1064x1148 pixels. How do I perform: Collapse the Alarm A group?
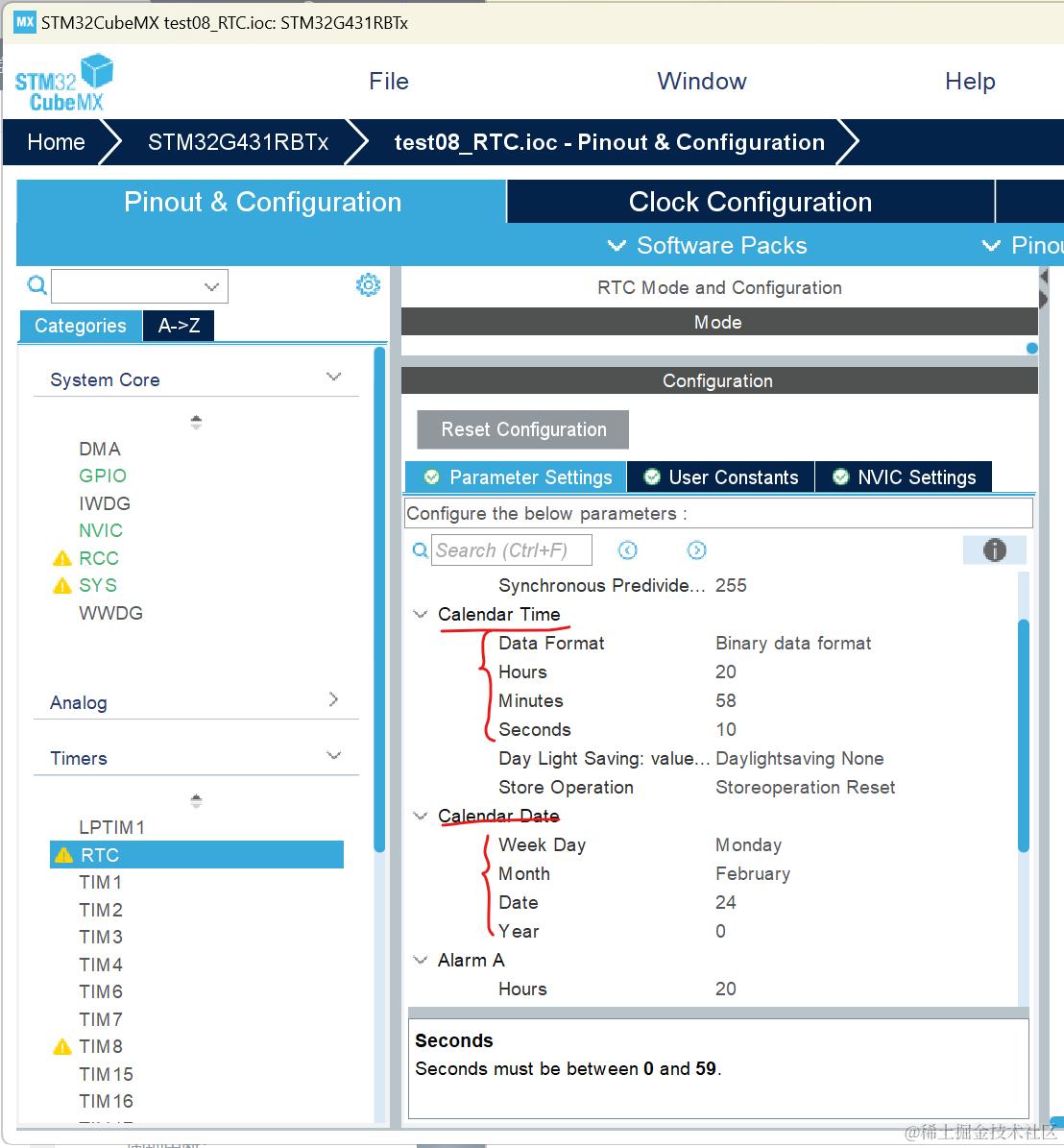[x=420, y=960]
